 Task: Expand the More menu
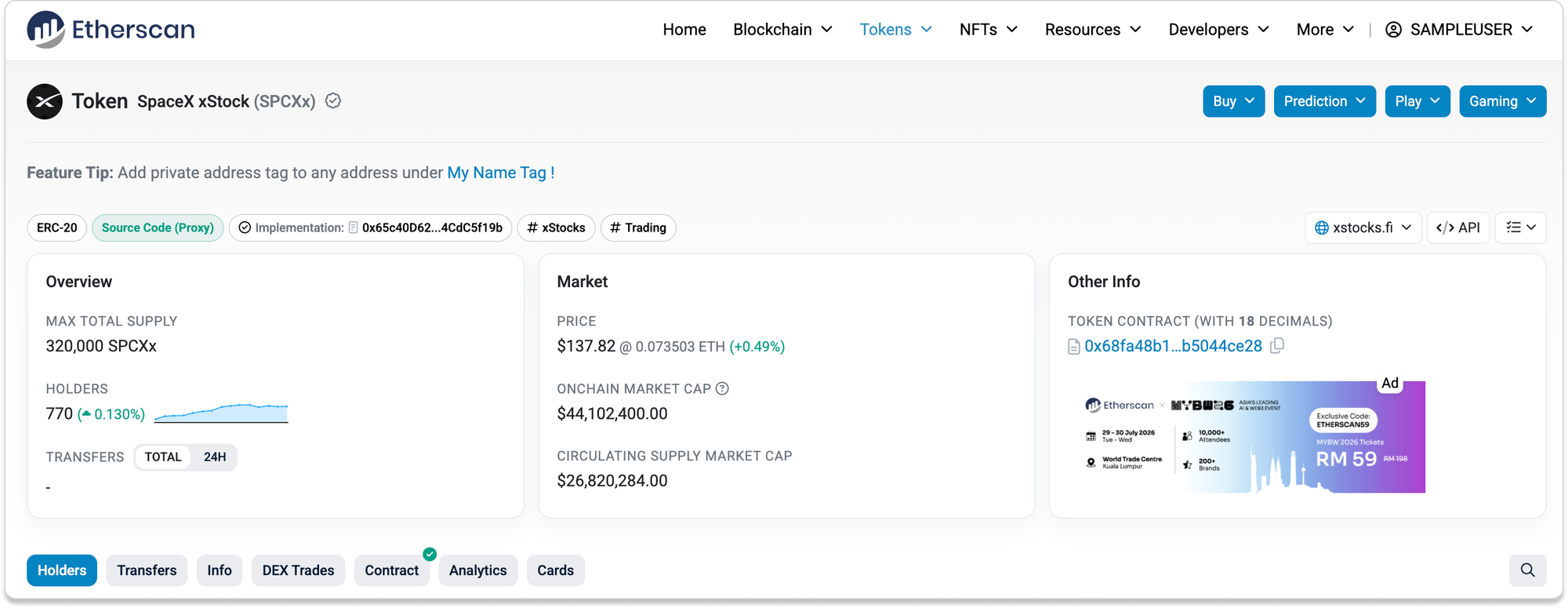click(1325, 30)
